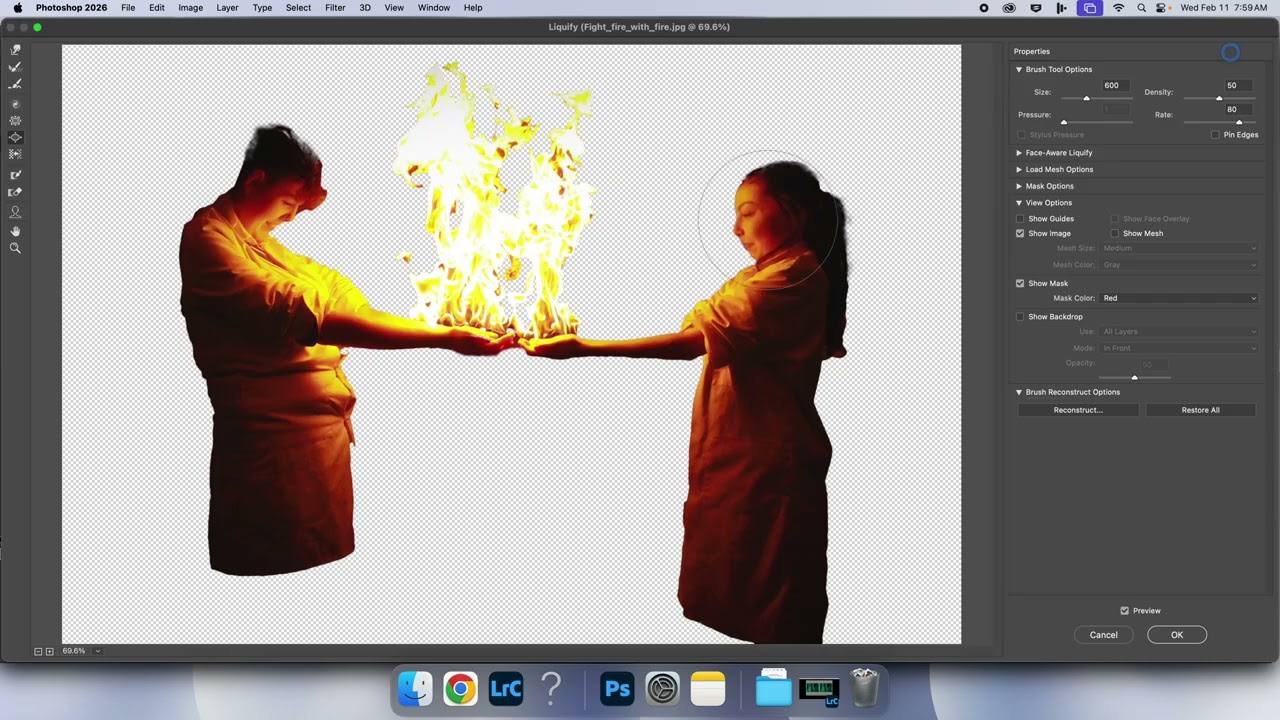
Task: Expand the Load Mesh Options section
Action: click(x=1019, y=170)
